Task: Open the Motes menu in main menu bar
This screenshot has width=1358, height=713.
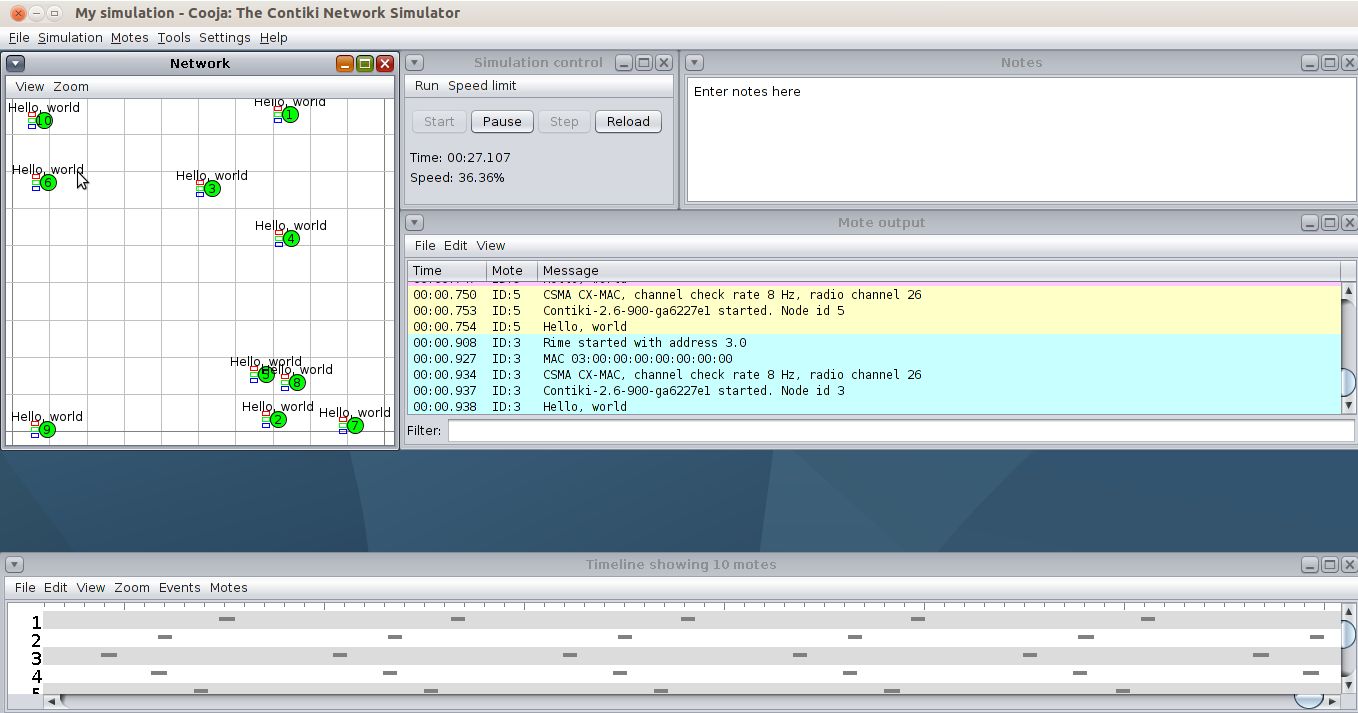Action: tap(129, 38)
